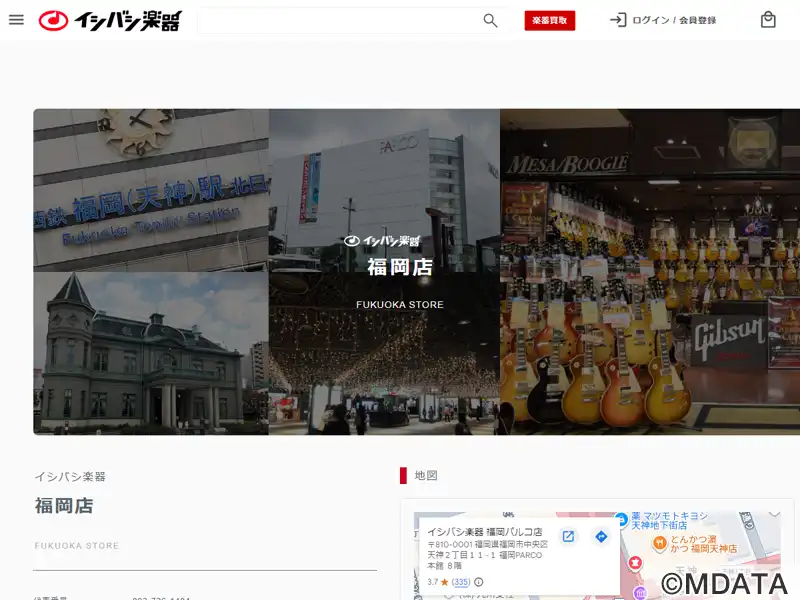Click the guitar wall Gibson photo
Image resolution: width=800 pixels, height=600 pixels.
coord(649,272)
